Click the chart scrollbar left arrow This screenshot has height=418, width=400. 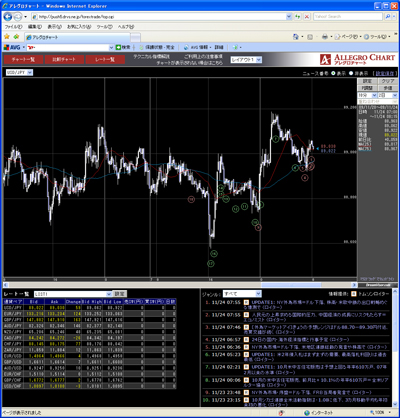click(5, 285)
